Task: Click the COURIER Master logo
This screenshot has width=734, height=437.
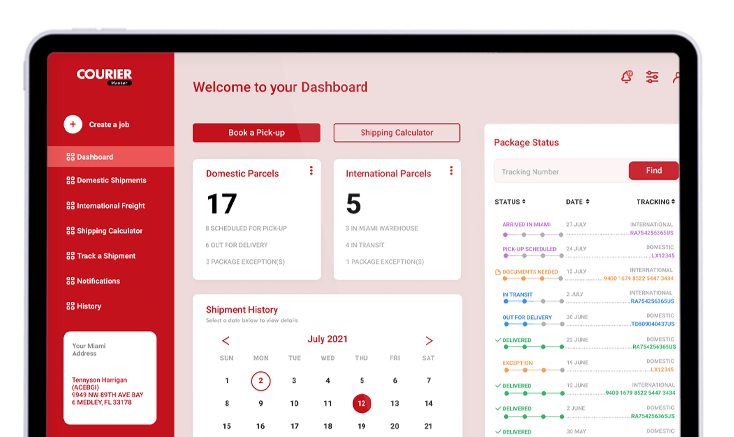Action: pyautogui.click(x=105, y=76)
